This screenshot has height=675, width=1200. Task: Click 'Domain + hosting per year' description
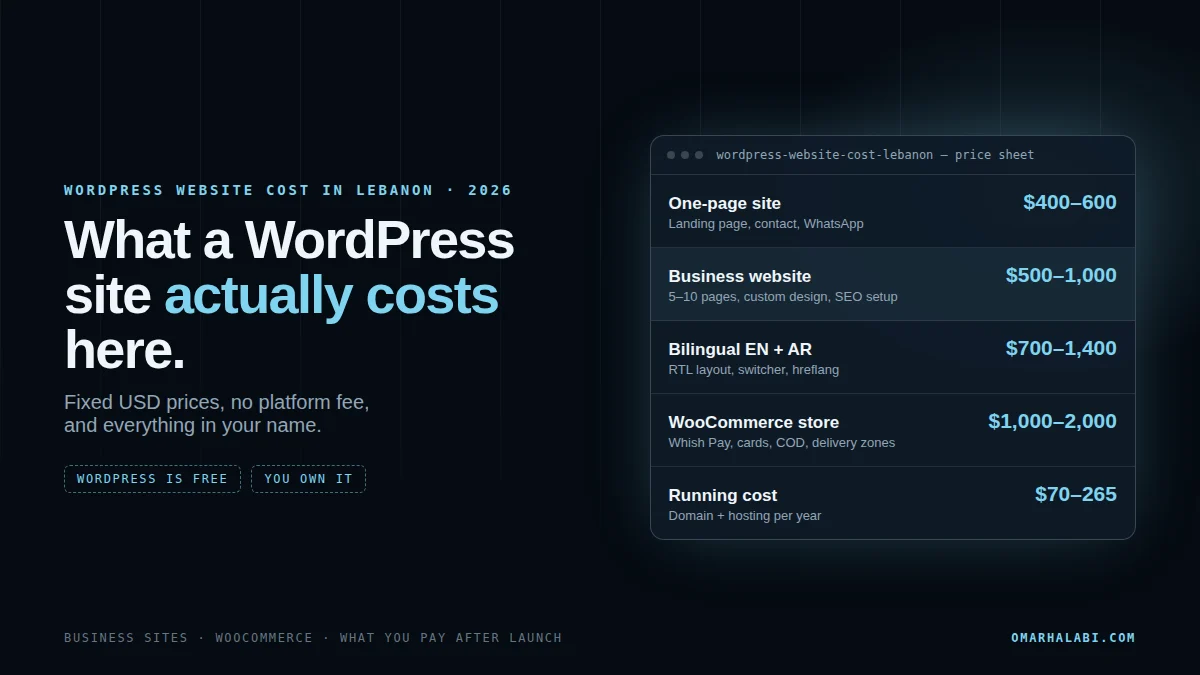point(745,516)
